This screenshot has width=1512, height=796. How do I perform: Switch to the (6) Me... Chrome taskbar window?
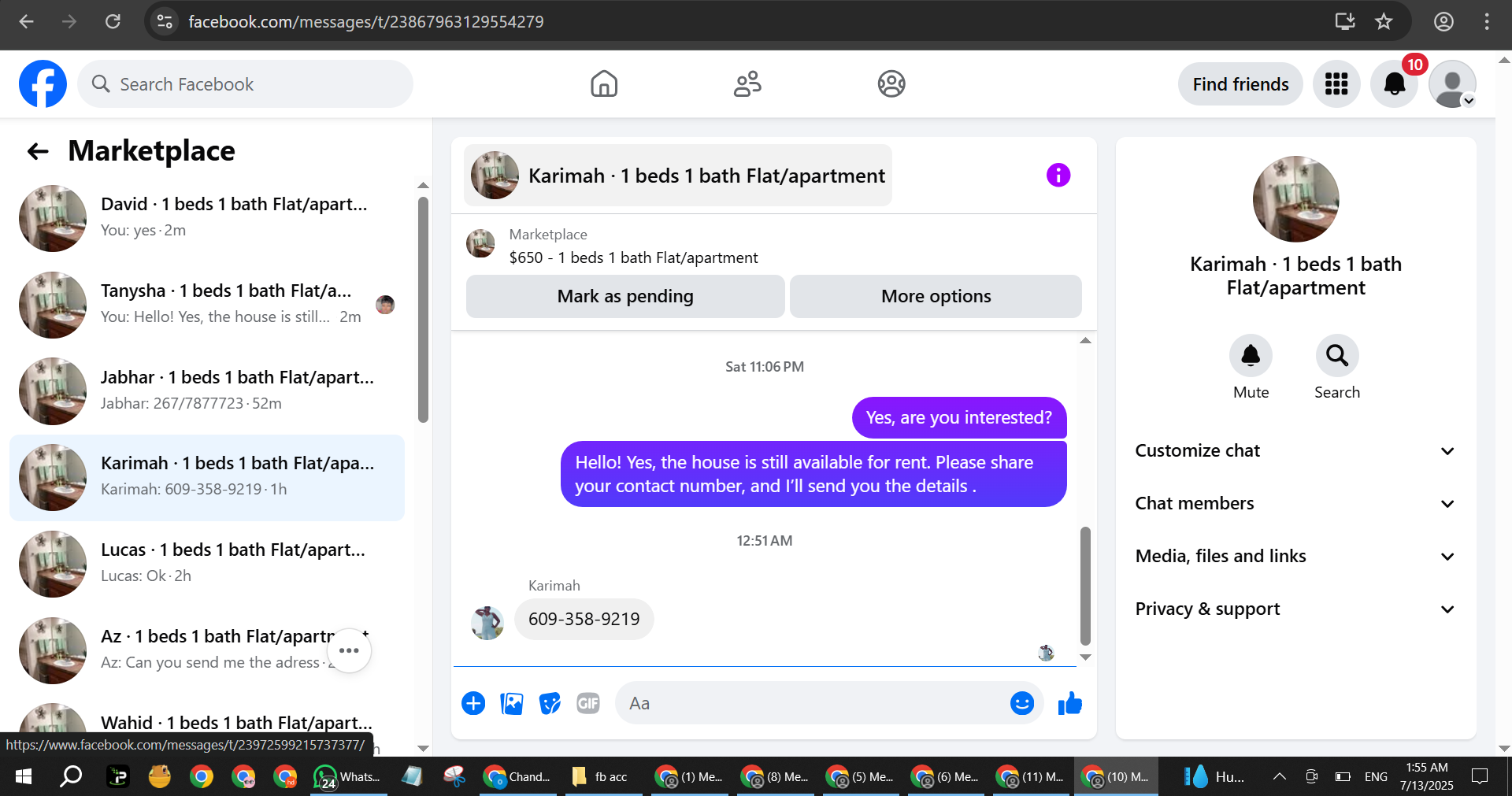pyautogui.click(x=943, y=777)
